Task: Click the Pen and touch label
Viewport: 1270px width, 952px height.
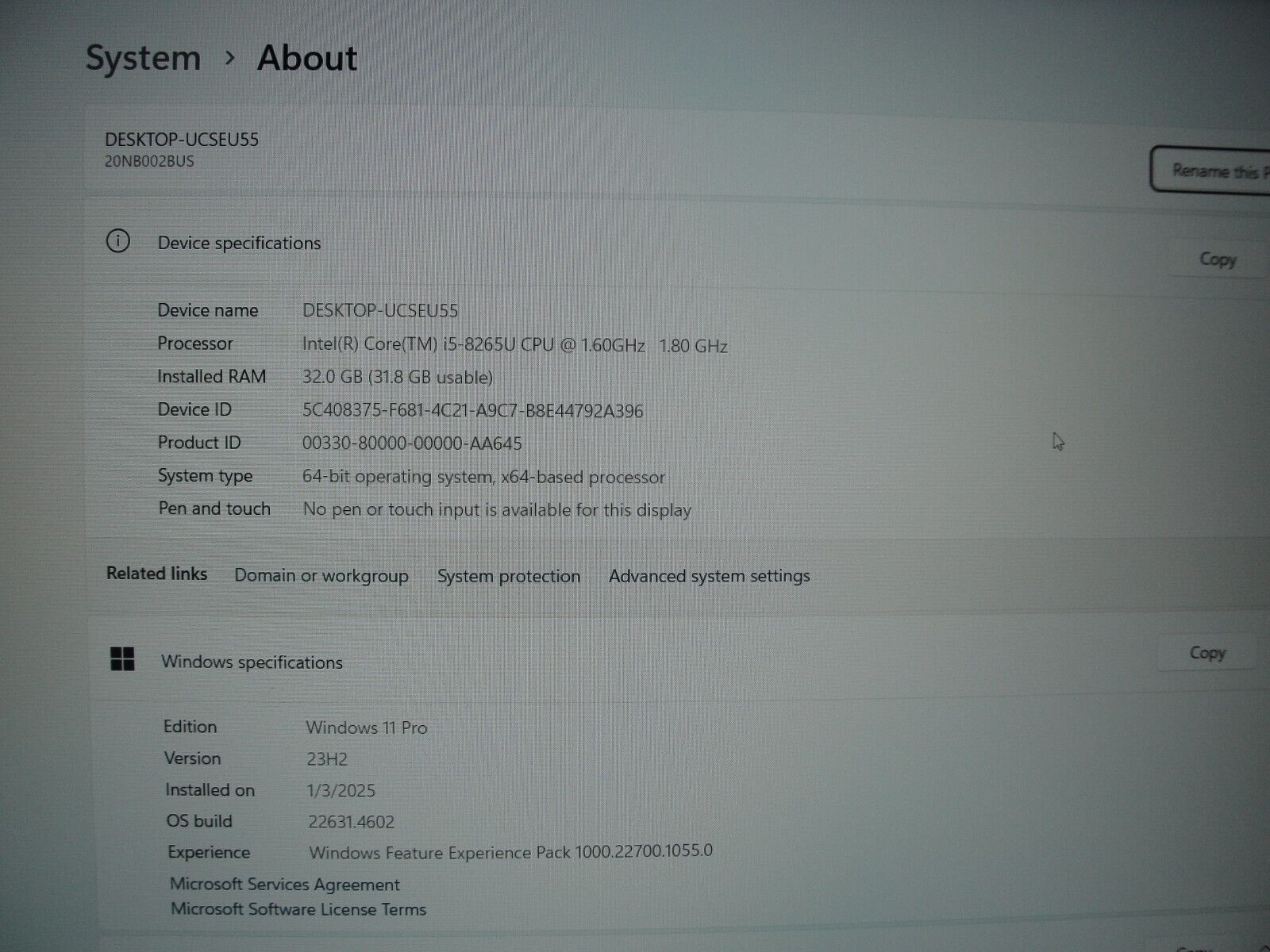Action: [x=214, y=509]
